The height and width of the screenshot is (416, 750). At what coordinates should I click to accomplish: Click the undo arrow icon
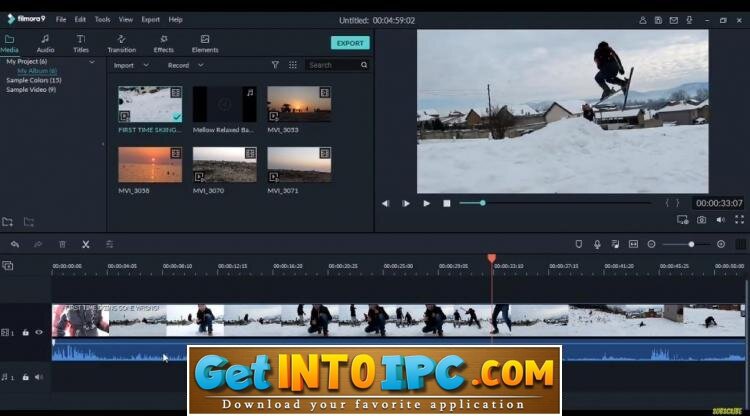[15, 244]
